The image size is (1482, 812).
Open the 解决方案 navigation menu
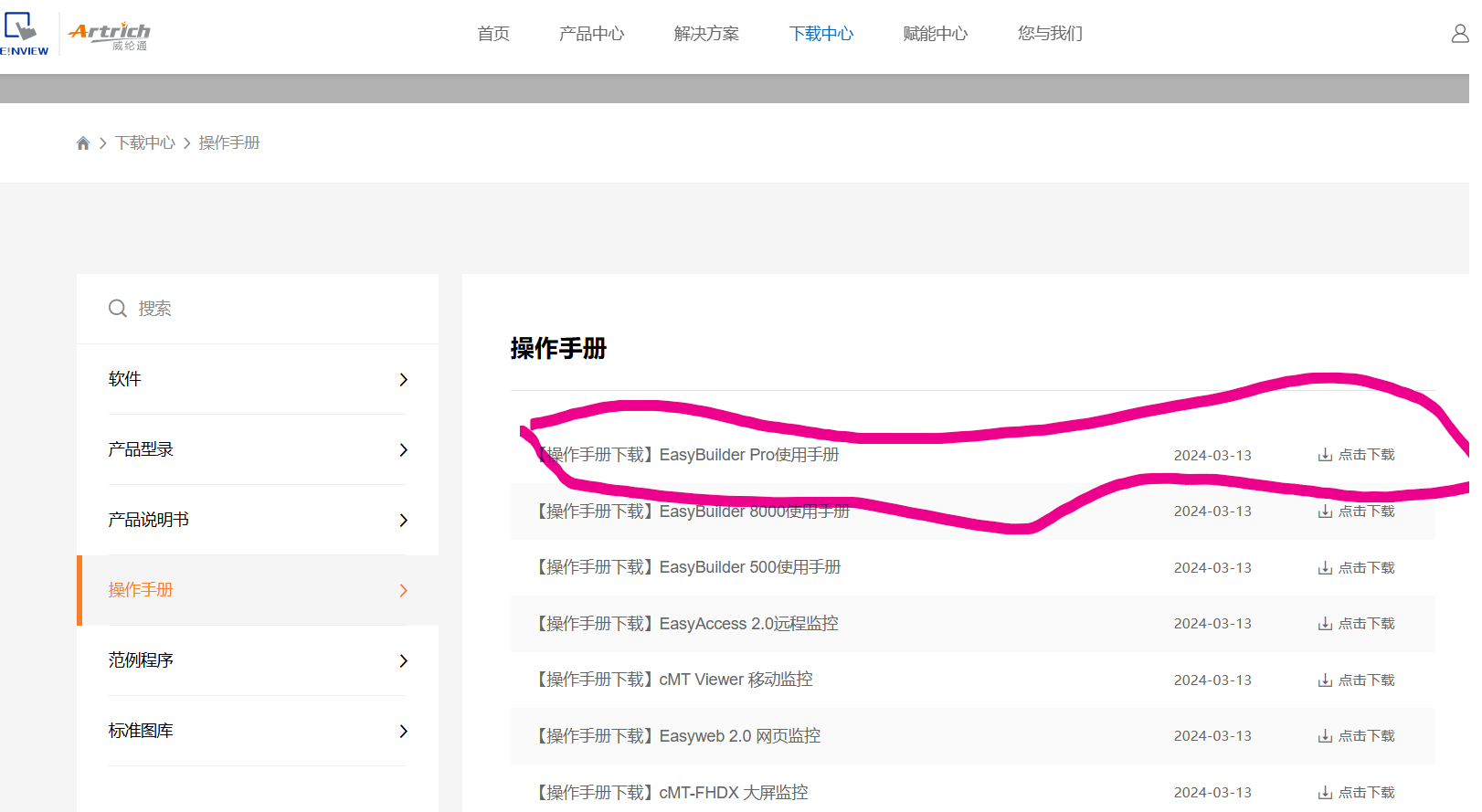[706, 34]
